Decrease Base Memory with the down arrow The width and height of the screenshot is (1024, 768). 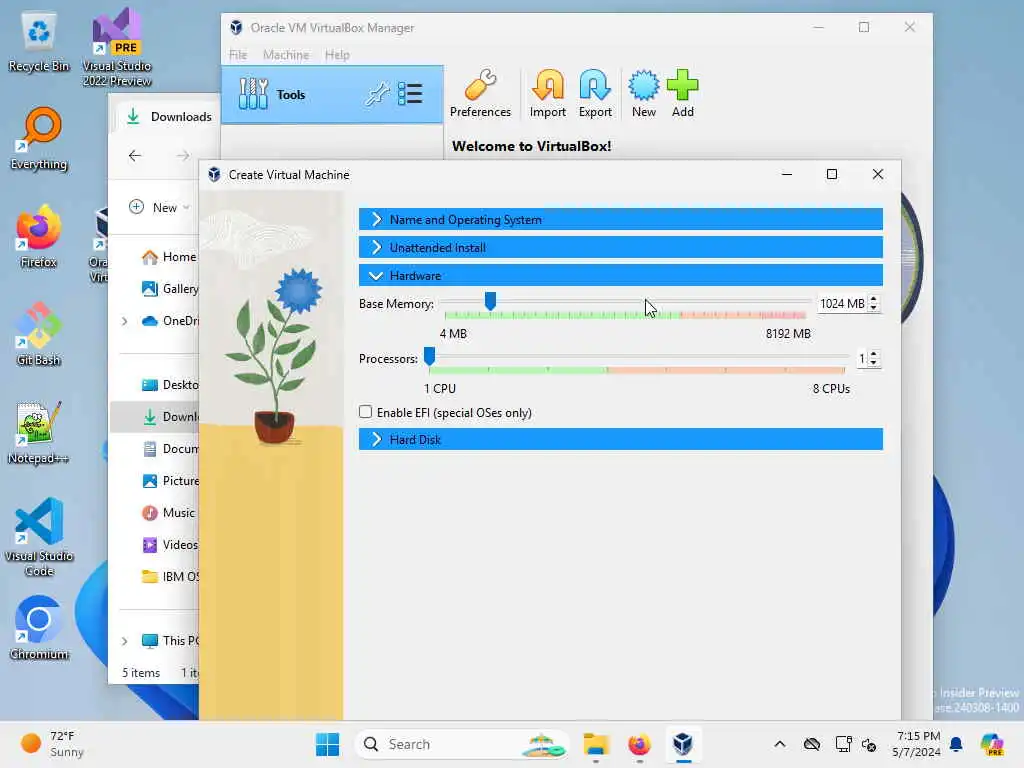(874, 308)
